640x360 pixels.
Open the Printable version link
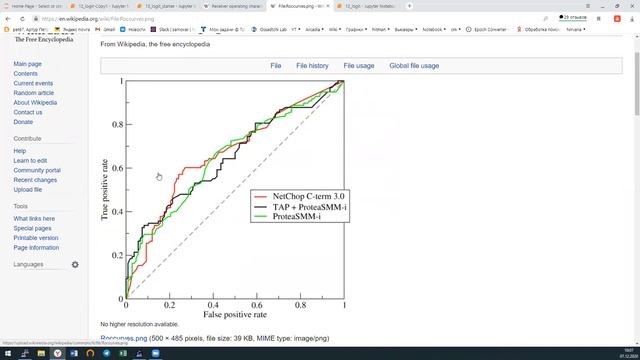[36, 238]
